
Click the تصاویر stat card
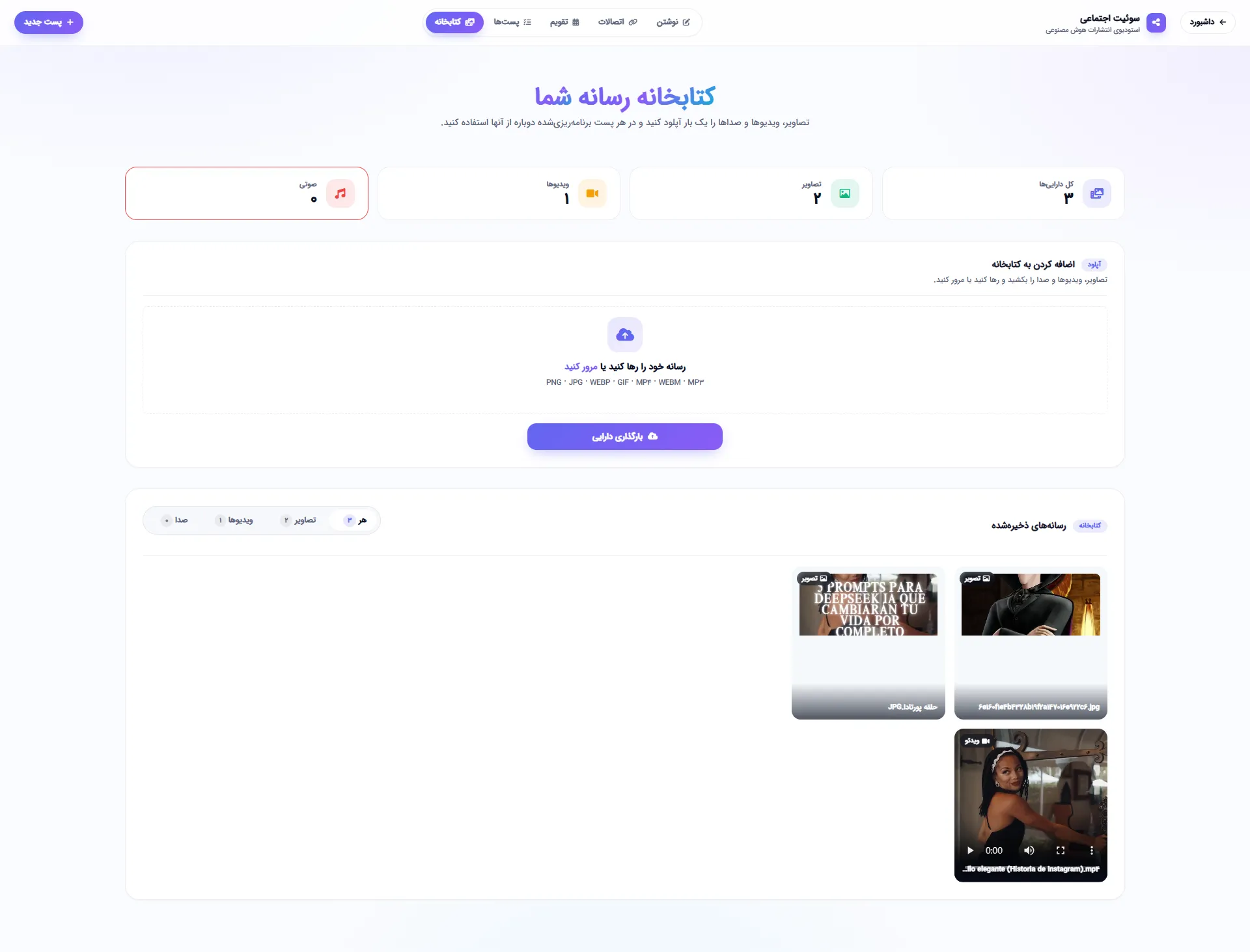[751, 193]
